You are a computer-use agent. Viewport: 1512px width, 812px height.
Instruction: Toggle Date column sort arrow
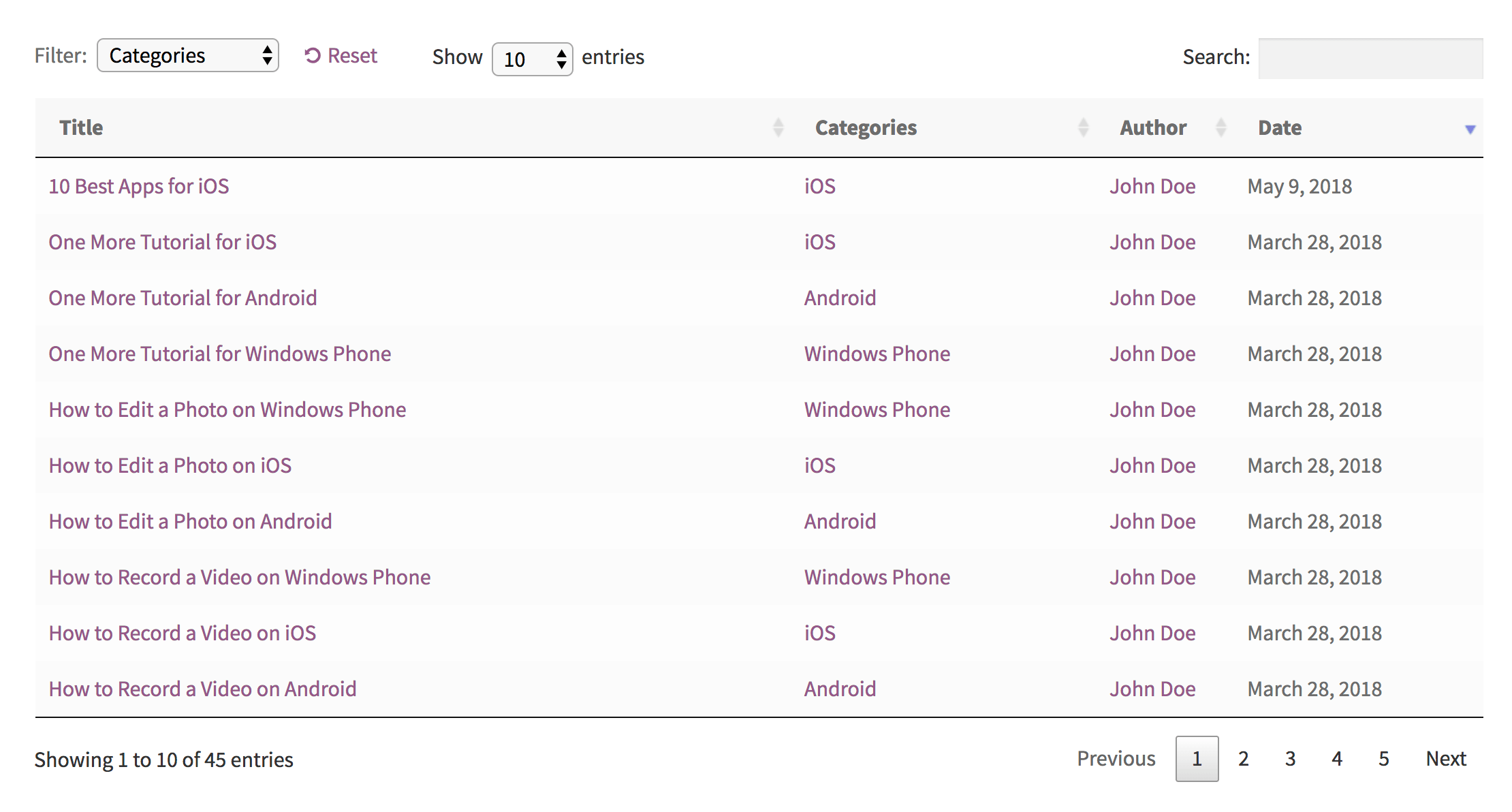[1470, 129]
